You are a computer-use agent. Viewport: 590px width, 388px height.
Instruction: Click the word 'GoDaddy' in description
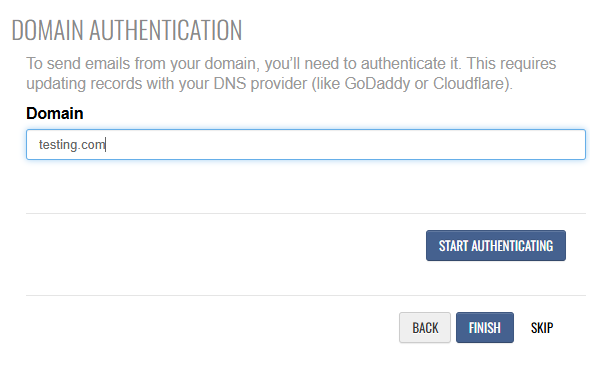point(377,84)
